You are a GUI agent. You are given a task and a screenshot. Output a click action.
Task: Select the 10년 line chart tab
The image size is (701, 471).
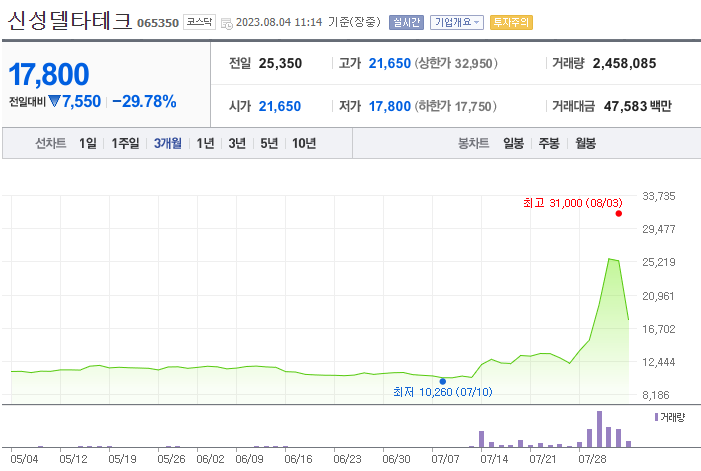[304, 143]
